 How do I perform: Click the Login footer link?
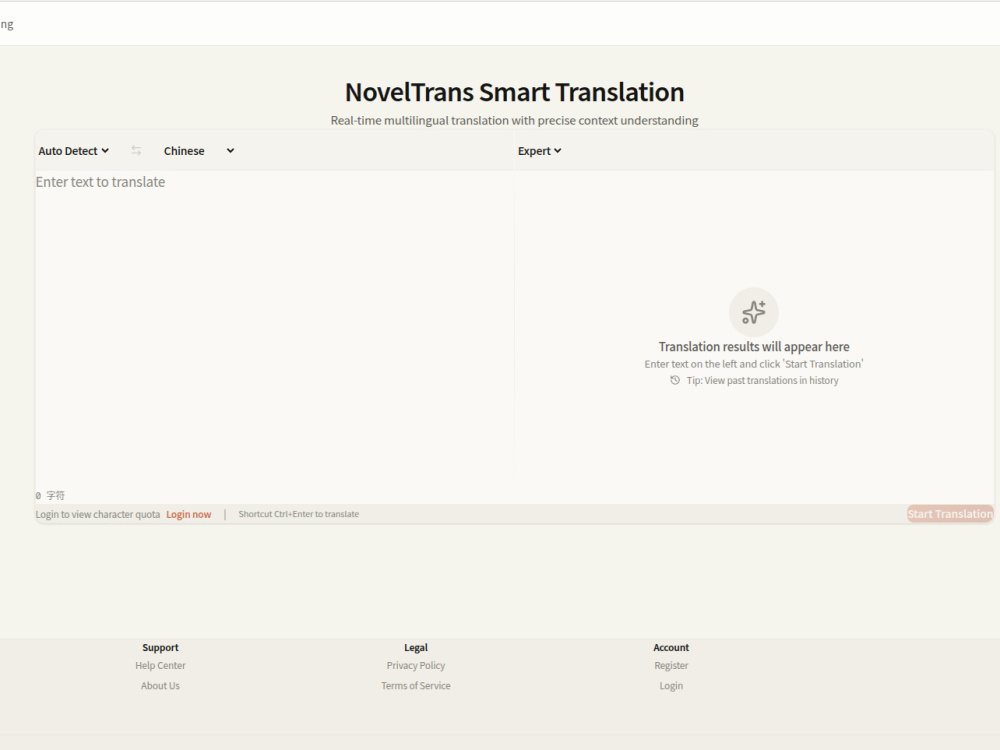click(671, 686)
